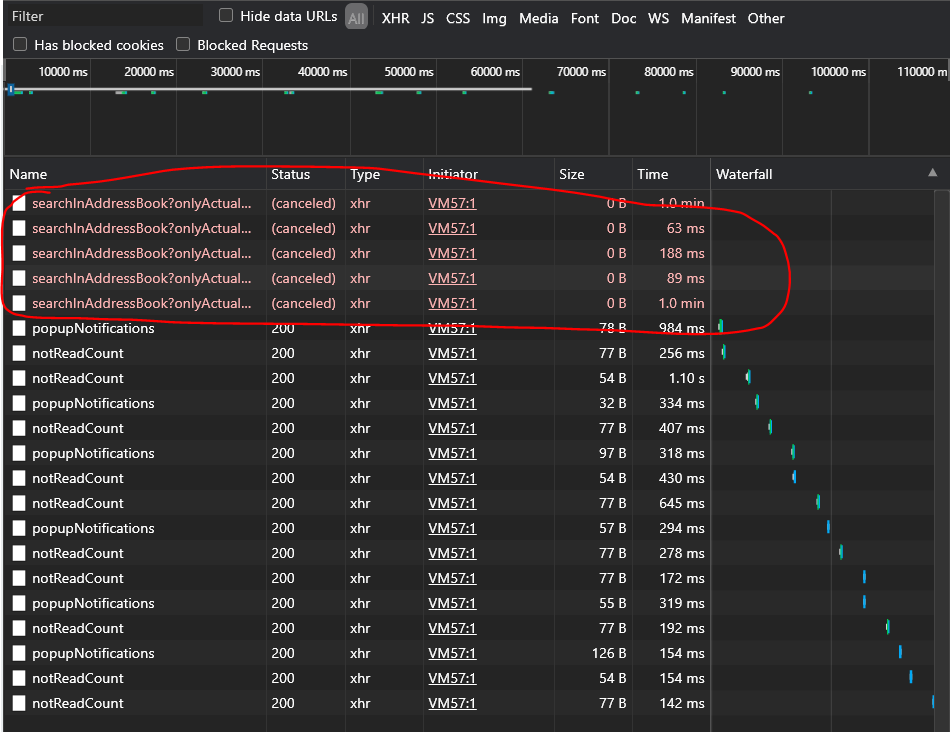Select the notReadCount request taking 256 ms

click(78, 353)
